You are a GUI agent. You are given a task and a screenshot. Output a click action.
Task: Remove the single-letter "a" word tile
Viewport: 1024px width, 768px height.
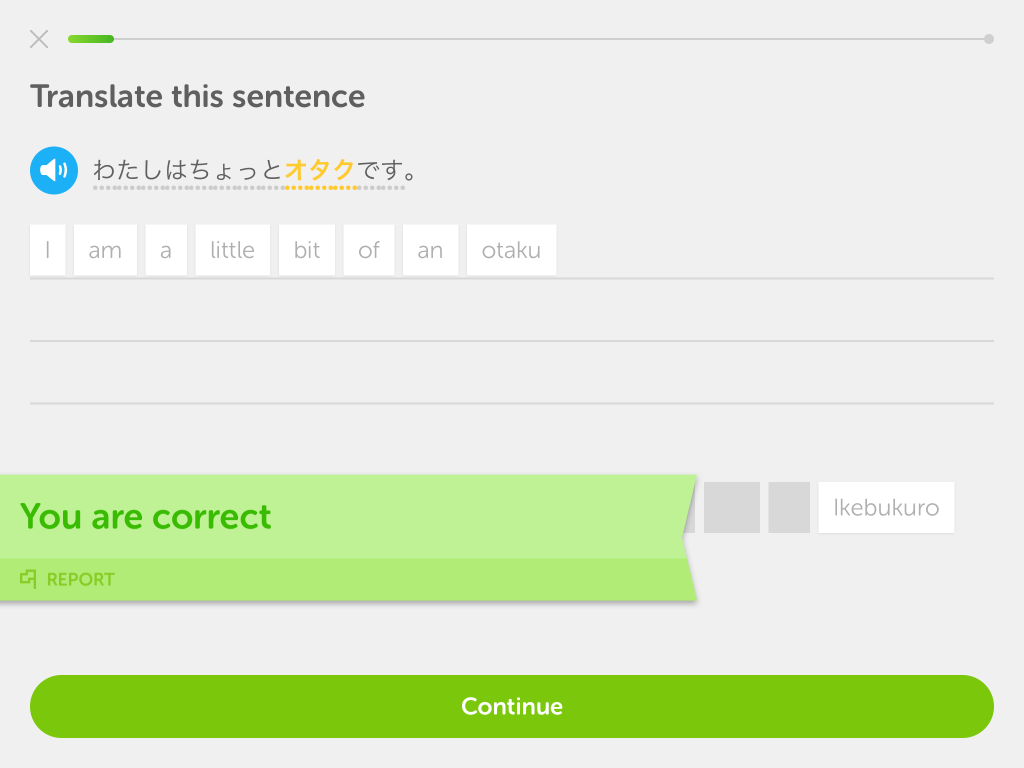pyautogui.click(x=166, y=250)
